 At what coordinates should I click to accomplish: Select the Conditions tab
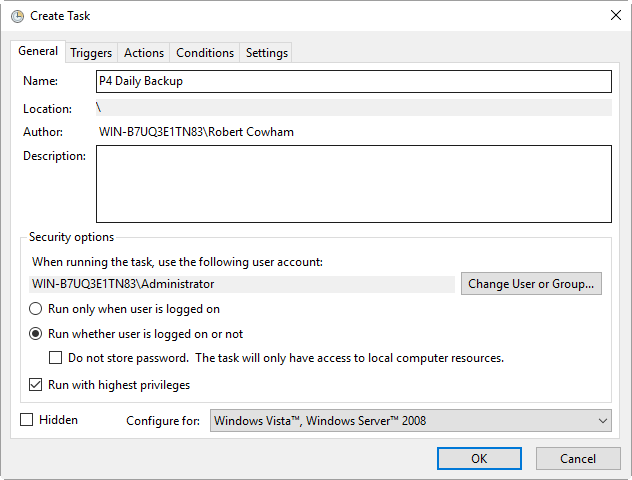[x=204, y=53]
